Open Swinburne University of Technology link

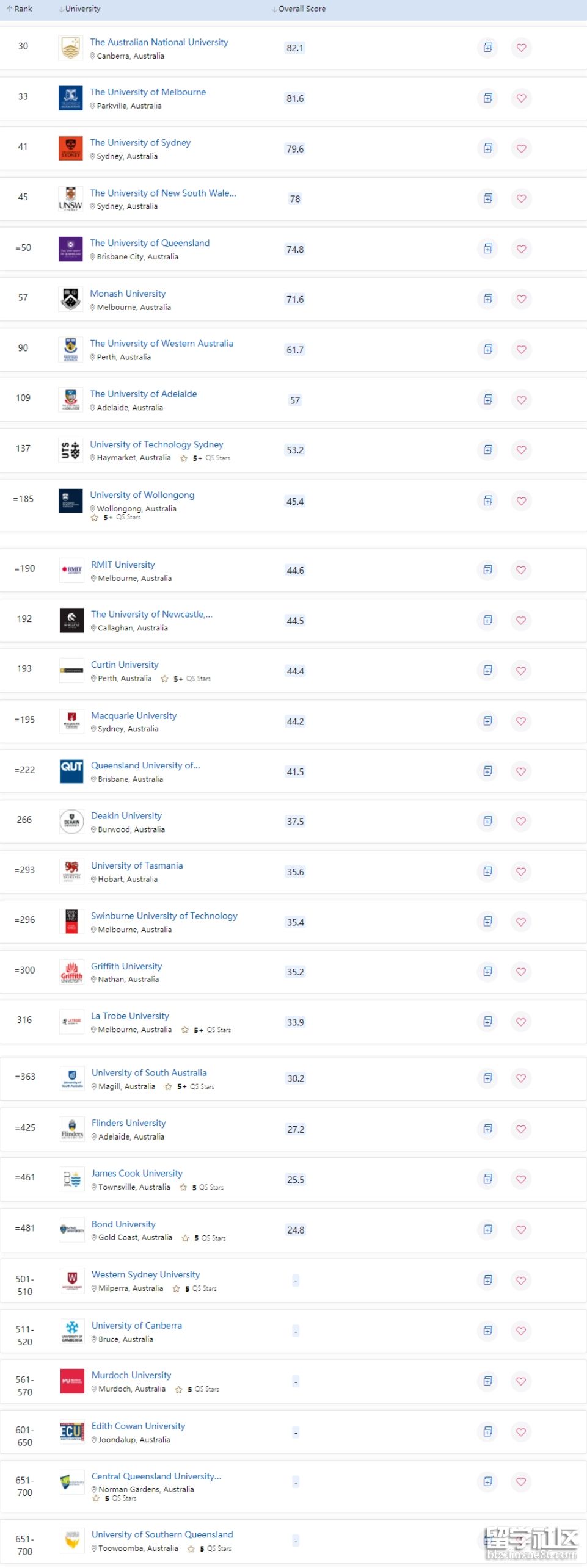click(x=164, y=916)
